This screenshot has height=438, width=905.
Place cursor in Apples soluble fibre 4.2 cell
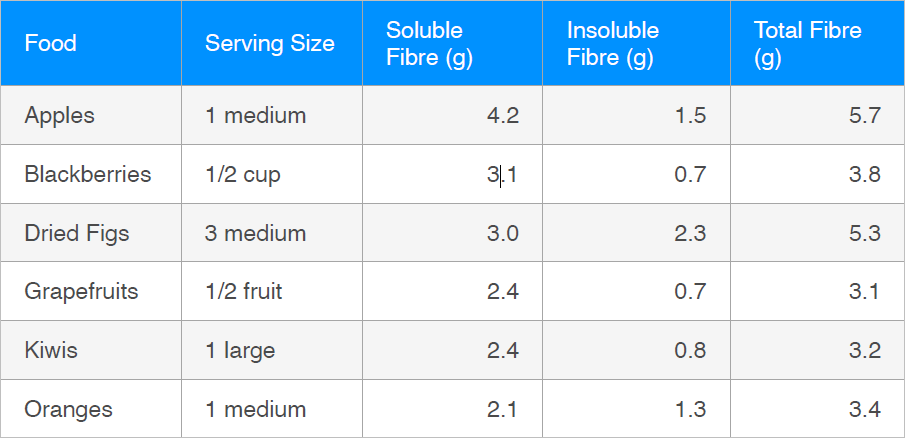click(x=452, y=115)
